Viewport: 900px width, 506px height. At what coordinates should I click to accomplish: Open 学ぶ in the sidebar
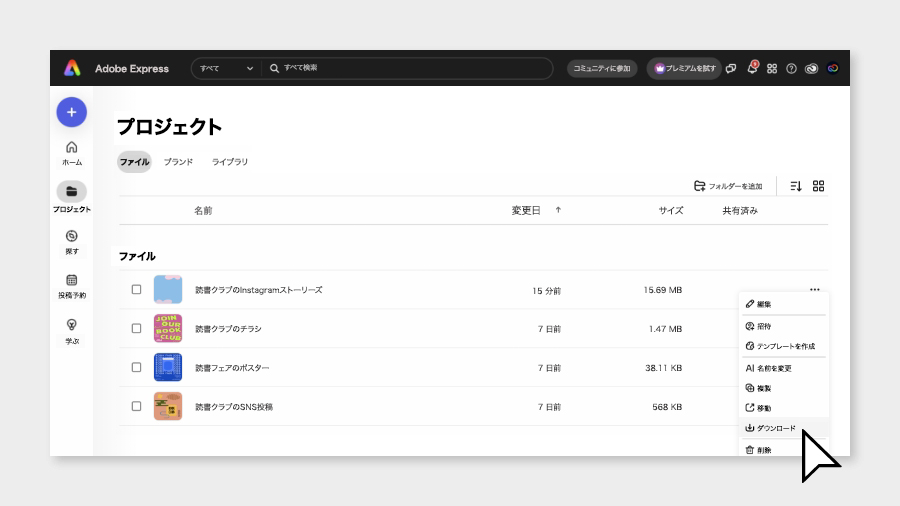72,332
